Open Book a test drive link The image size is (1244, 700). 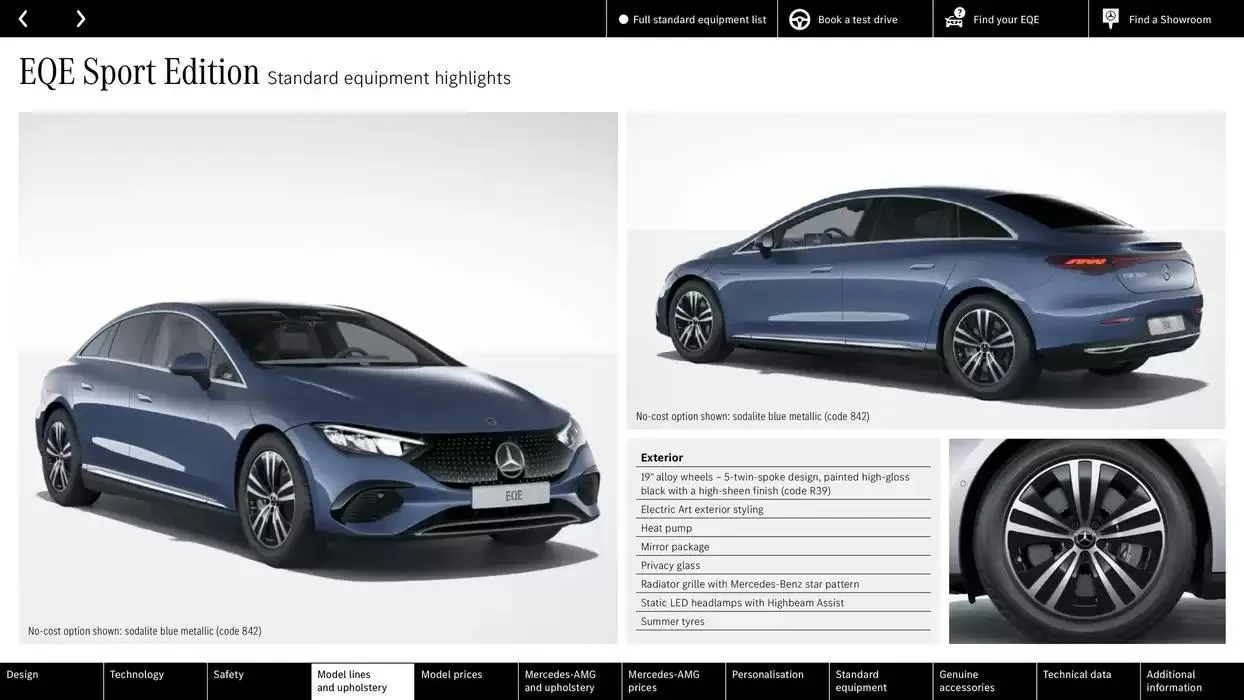855,19
